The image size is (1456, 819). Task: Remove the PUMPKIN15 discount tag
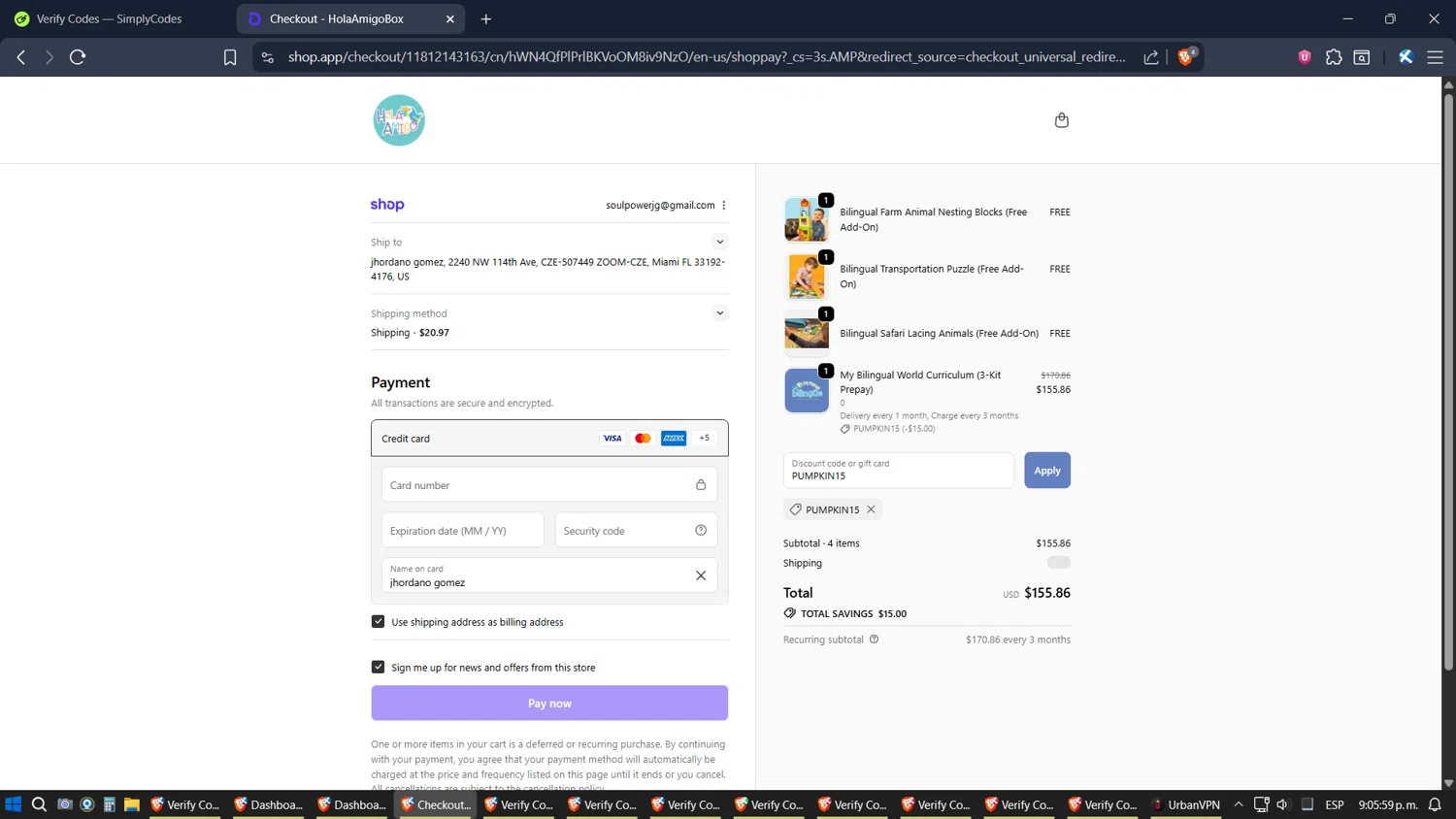click(x=871, y=509)
